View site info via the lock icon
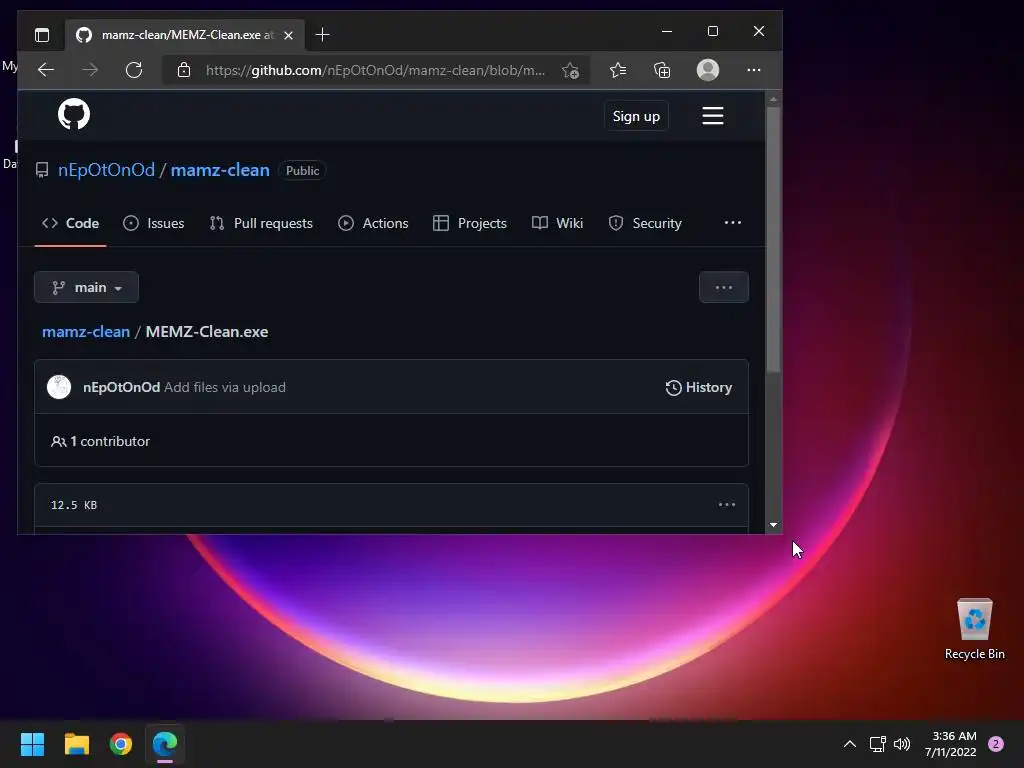Viewport: 1024px width, 768px height. (184, 70)
